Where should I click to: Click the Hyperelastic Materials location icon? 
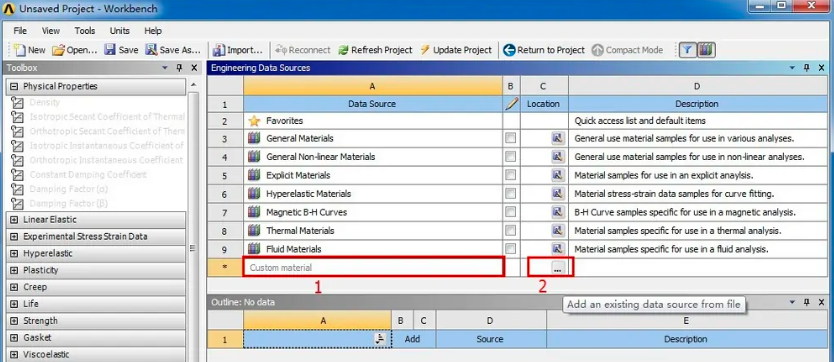(557, 193)
